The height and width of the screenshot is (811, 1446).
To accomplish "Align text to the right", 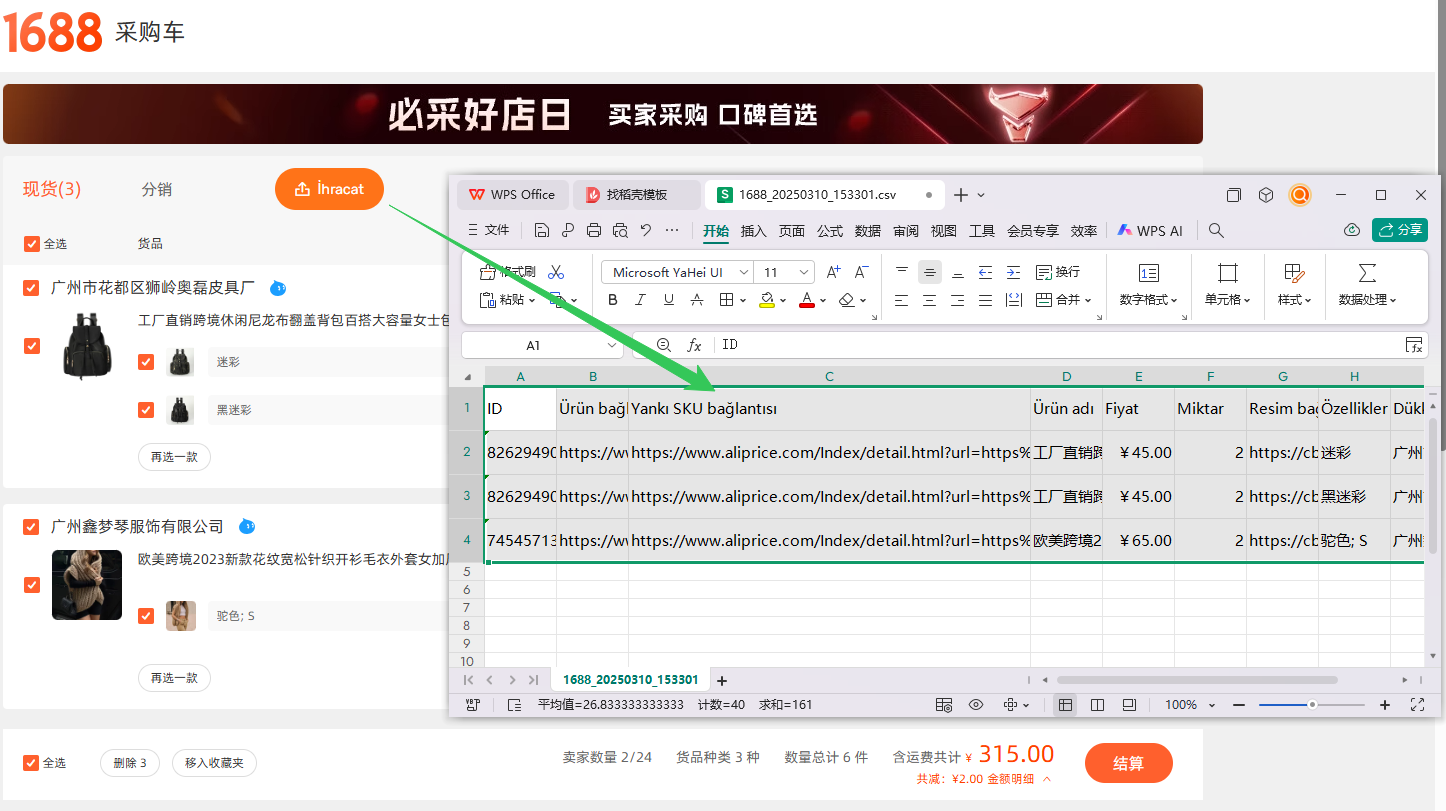I will tap(957, 300).
